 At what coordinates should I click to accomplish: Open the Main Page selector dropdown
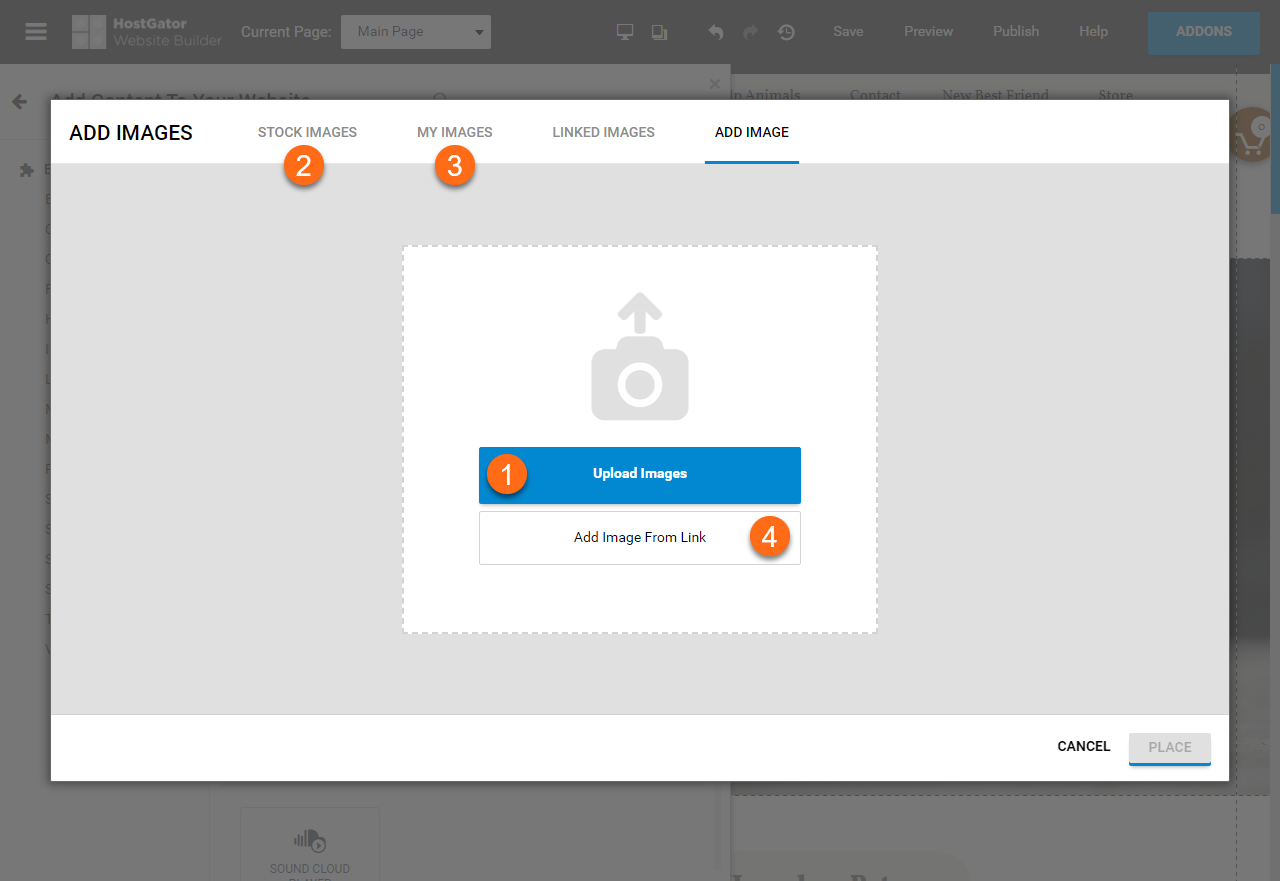(x=415, y=31)
